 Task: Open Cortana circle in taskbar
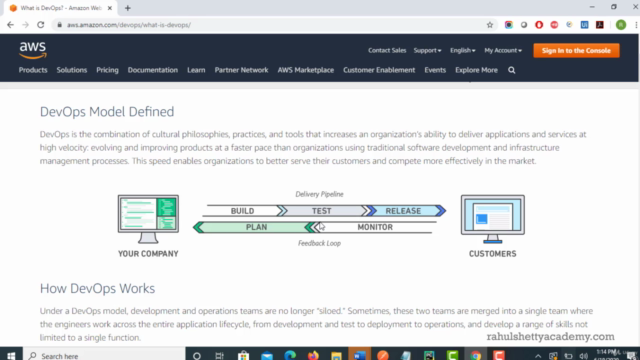pos(197,356)
